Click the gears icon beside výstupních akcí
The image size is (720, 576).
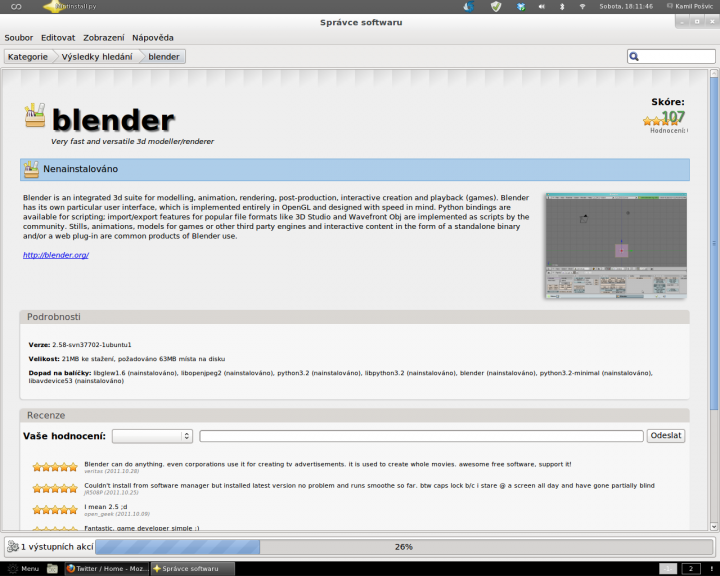(13, 547)
